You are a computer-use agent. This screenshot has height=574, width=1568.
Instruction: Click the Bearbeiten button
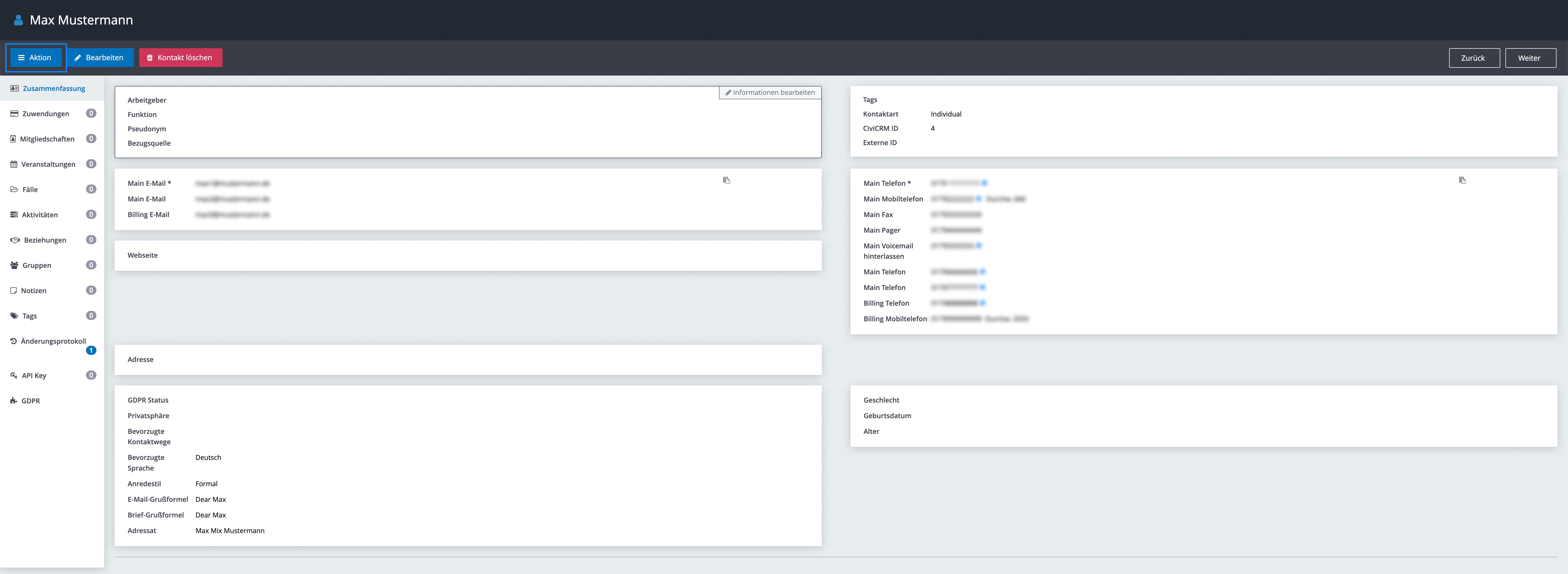click(x=100, y=58)
